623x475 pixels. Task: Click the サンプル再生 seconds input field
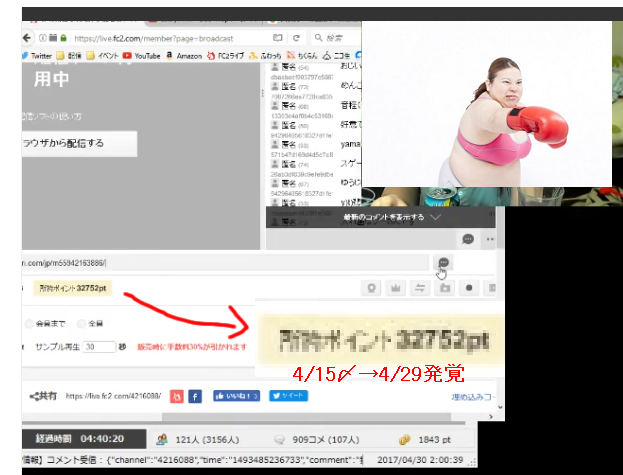(x=99, y=347)
